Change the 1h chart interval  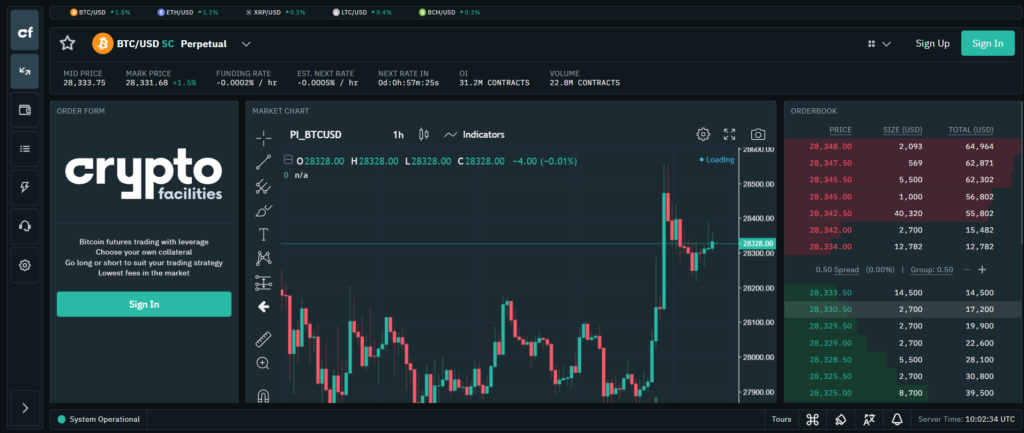click(x=398, y=135)
